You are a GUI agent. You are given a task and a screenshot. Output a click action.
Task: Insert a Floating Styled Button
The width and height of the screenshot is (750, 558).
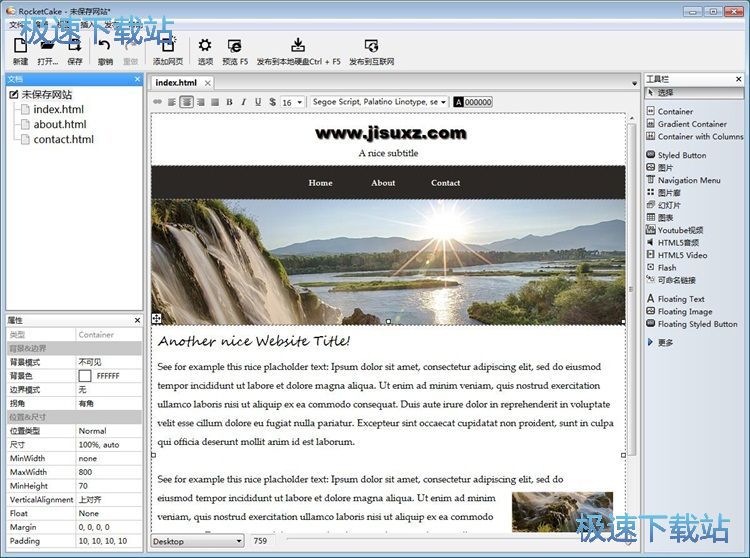[x=697, y=324]
